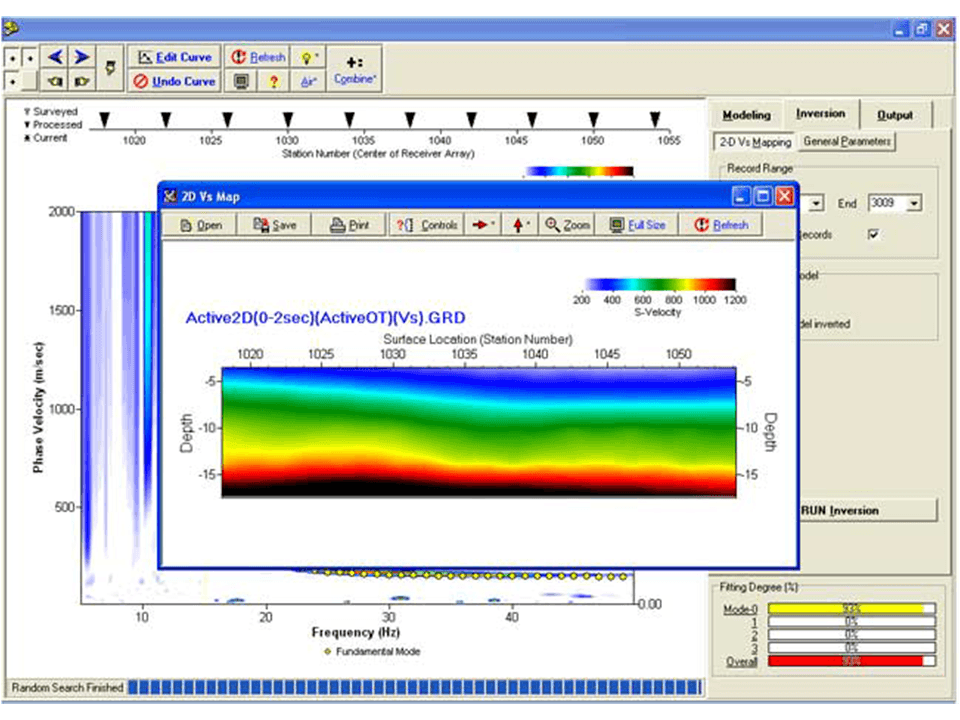Viewport: 960px width, 720px height.
Task: Click the Active2D(0-2sec)(ActiveOT)(Vs).GRD title
Action: (x=326, y=318)
